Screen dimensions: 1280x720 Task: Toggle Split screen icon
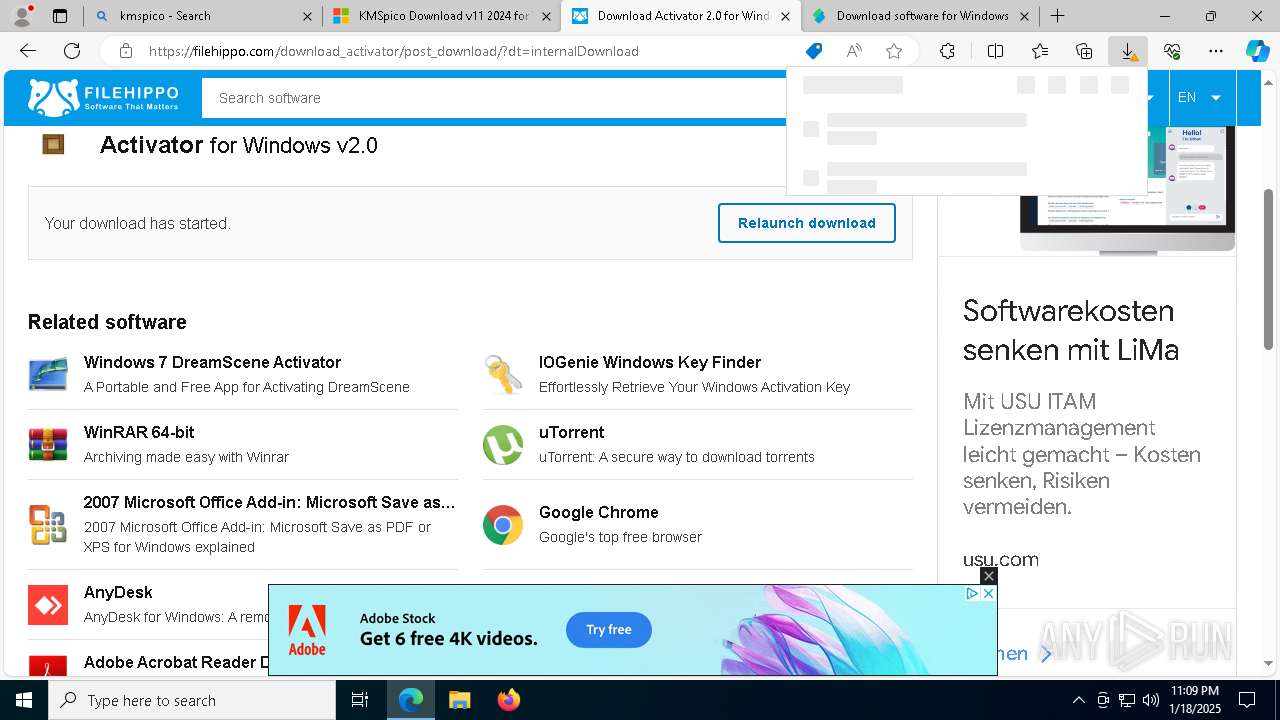995,51
